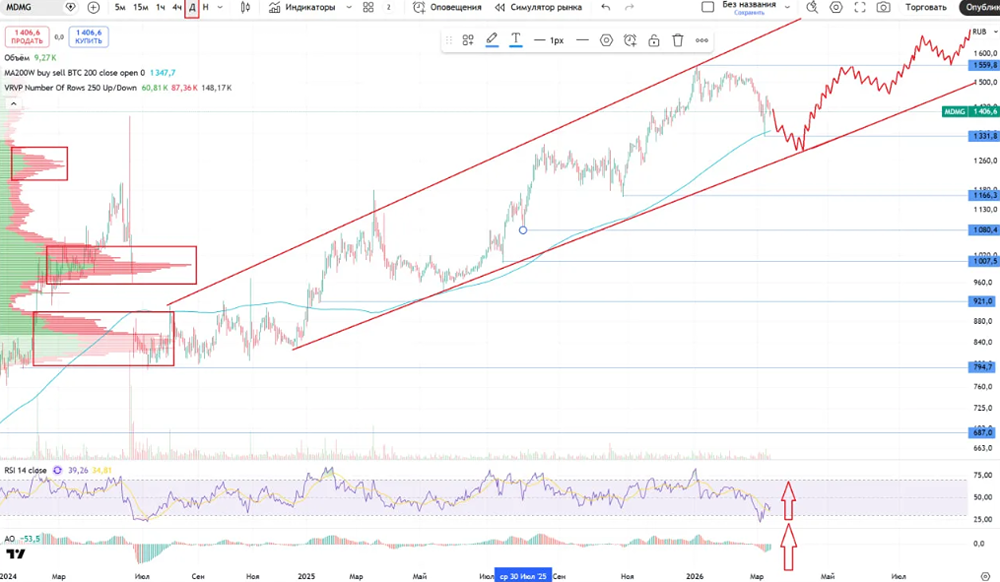Click the 794,7 price level label

coord(983,367)
